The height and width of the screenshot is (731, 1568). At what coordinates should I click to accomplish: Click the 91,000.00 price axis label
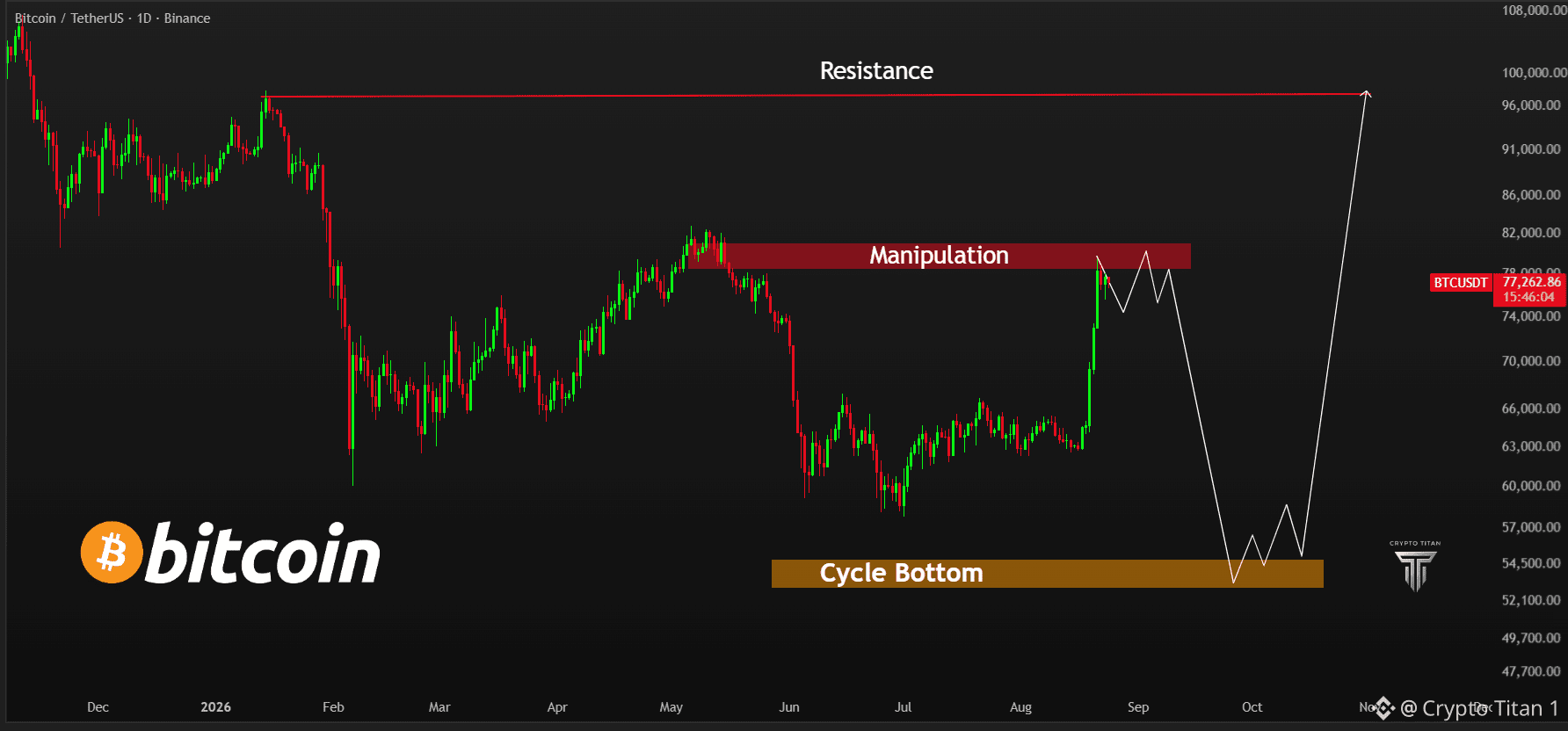point(1531,149)
